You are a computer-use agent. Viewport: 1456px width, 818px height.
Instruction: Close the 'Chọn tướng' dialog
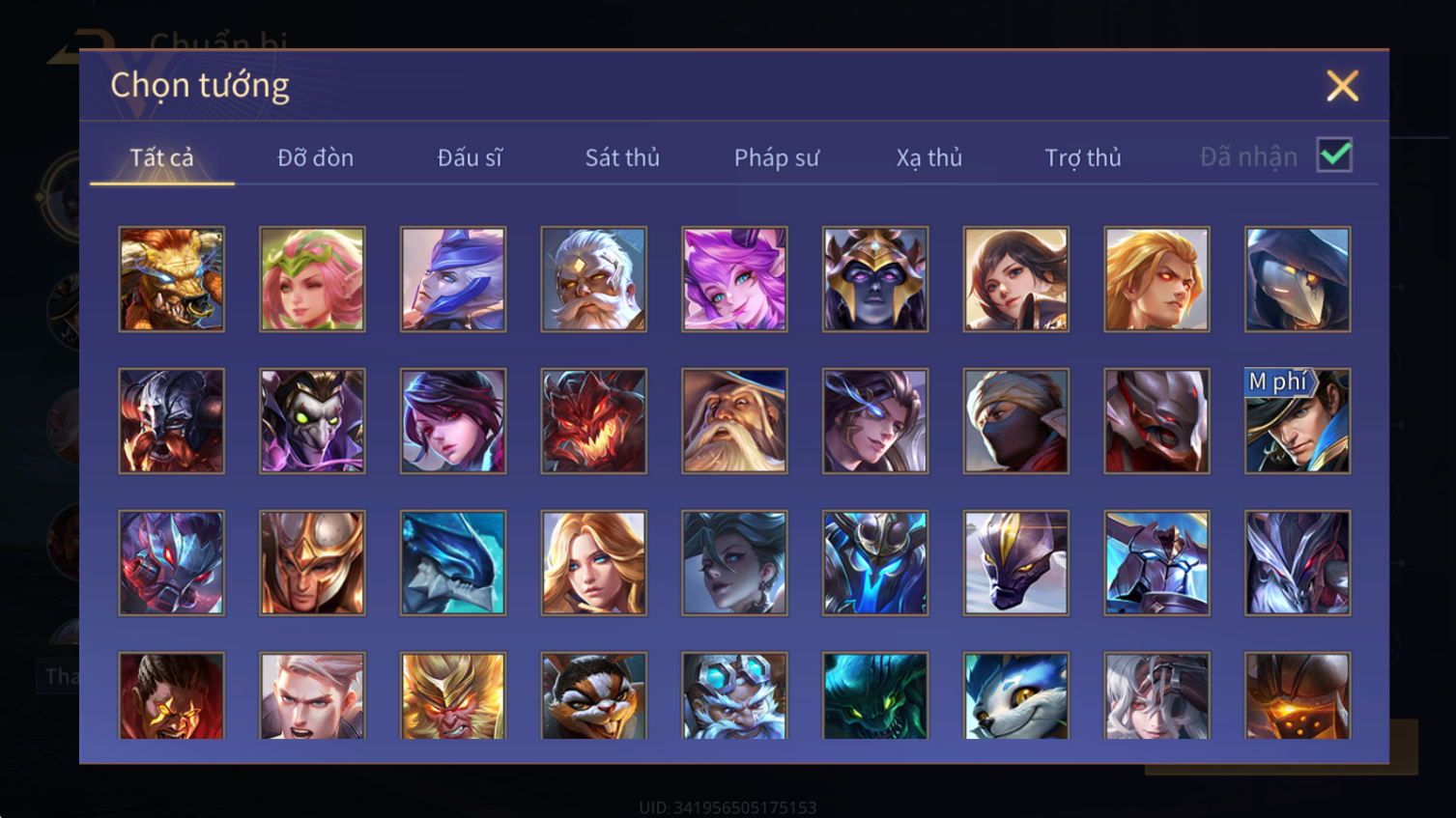point(1342,86)
